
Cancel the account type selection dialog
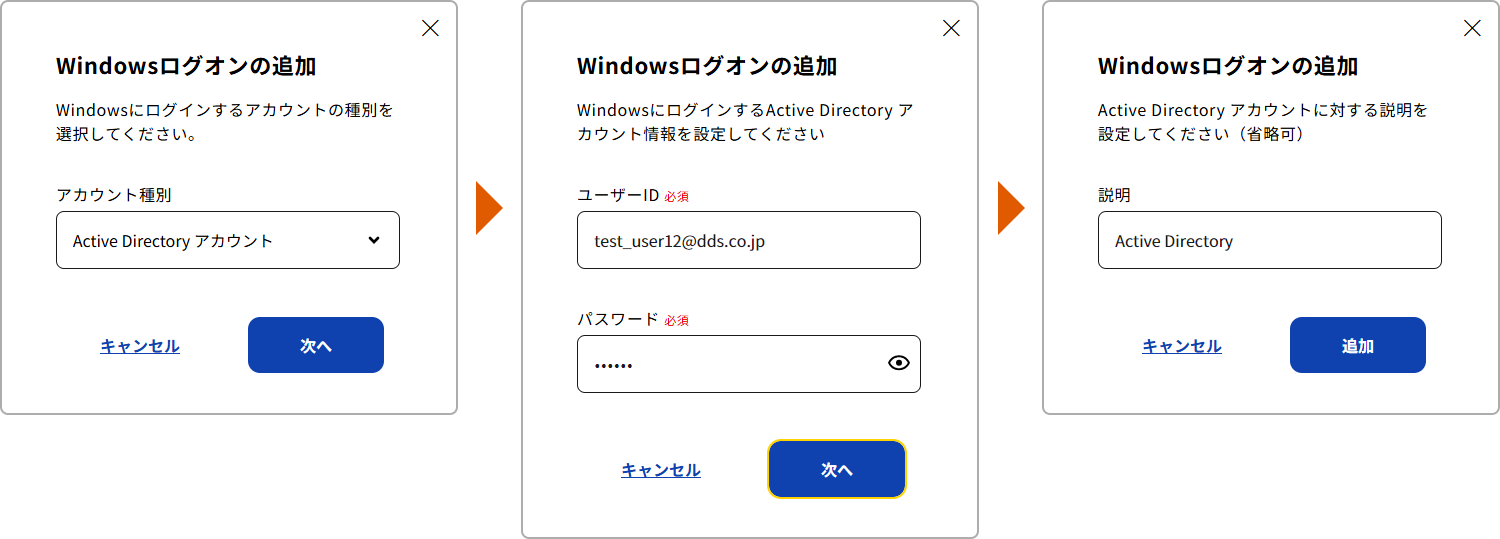pyautogui.click(x=140, y=346)
